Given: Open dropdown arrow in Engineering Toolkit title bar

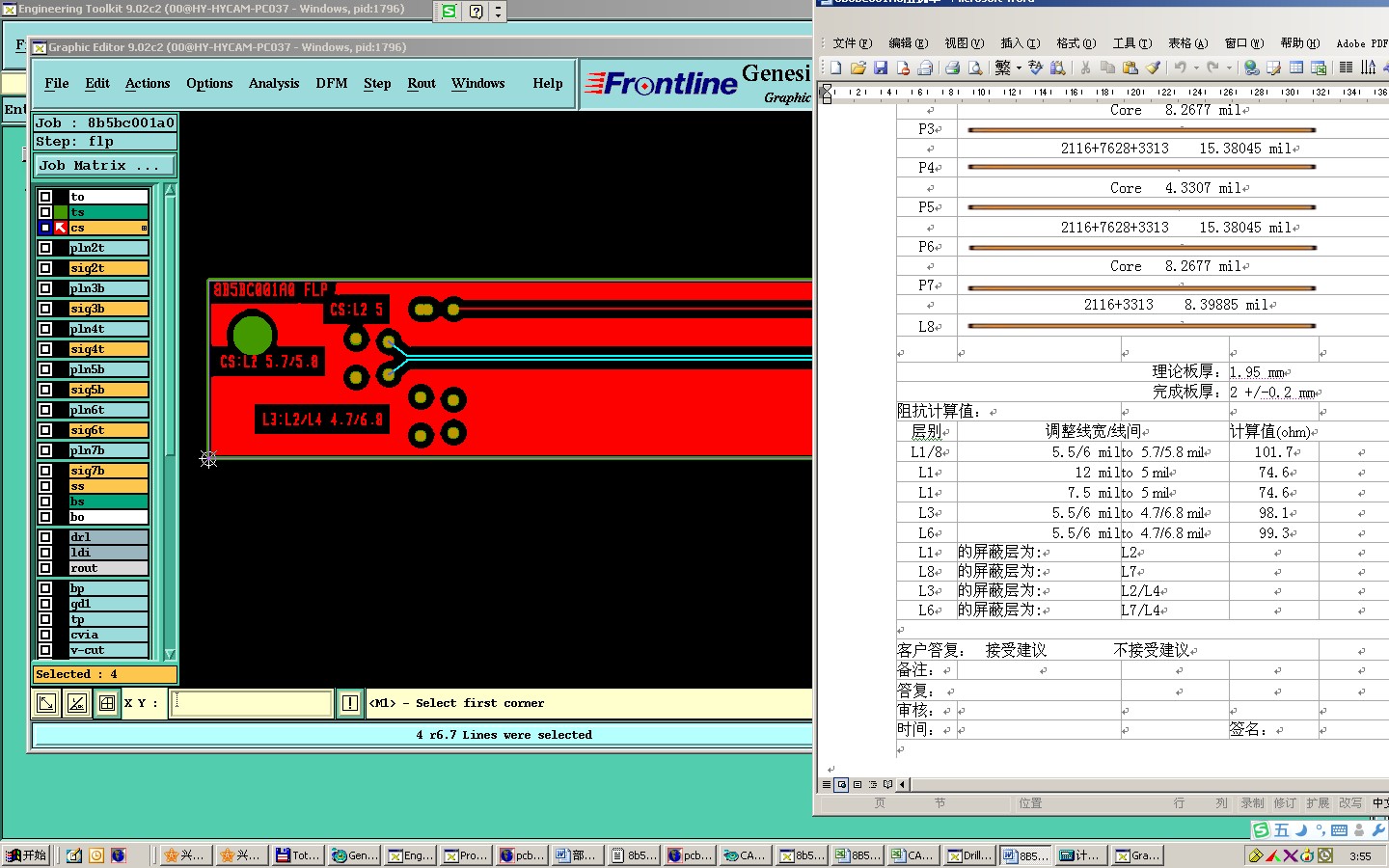Looking at the screenshot, I should tap(498, 12).
